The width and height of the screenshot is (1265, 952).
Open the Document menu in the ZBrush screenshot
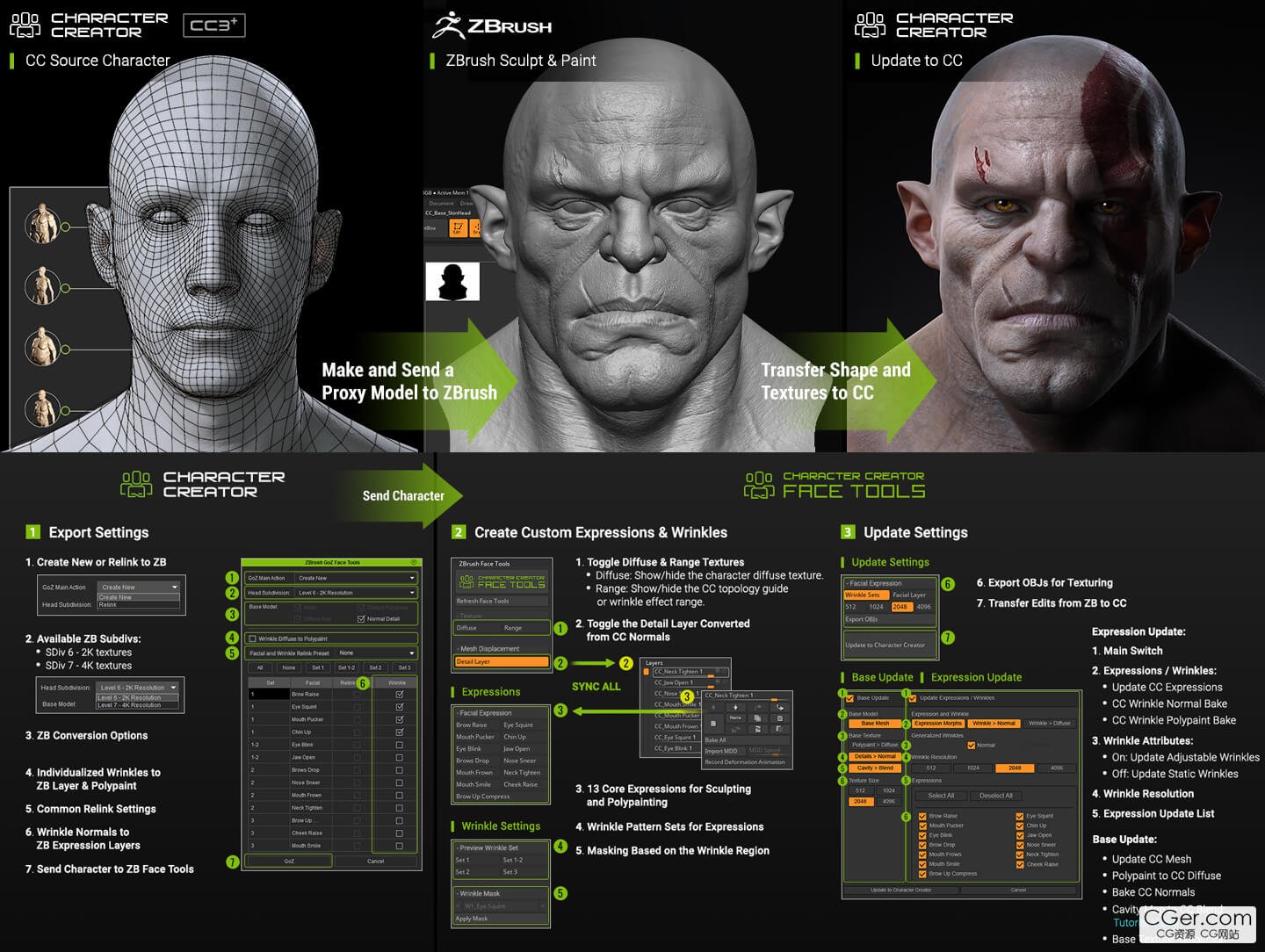pos(441,204)
